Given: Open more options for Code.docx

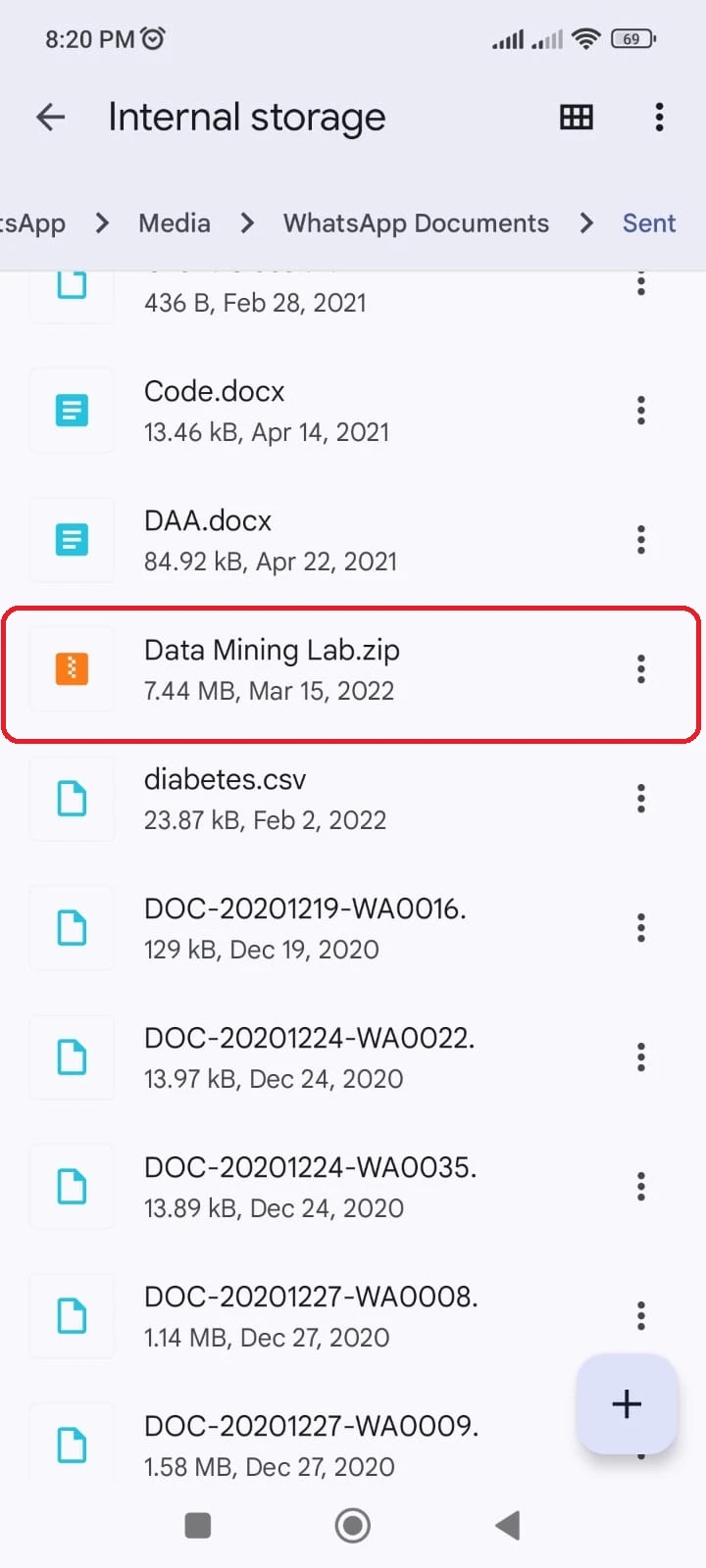Looking at the screenshot, I should (x=641, y=410).
